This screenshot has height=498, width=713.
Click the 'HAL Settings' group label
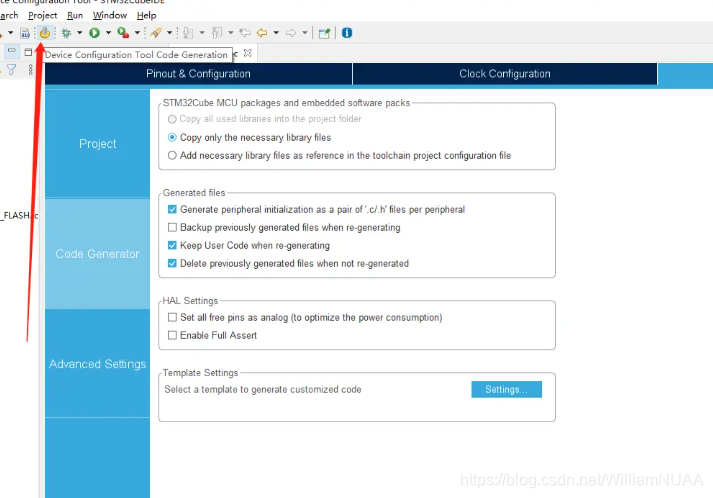coord(191,301)
